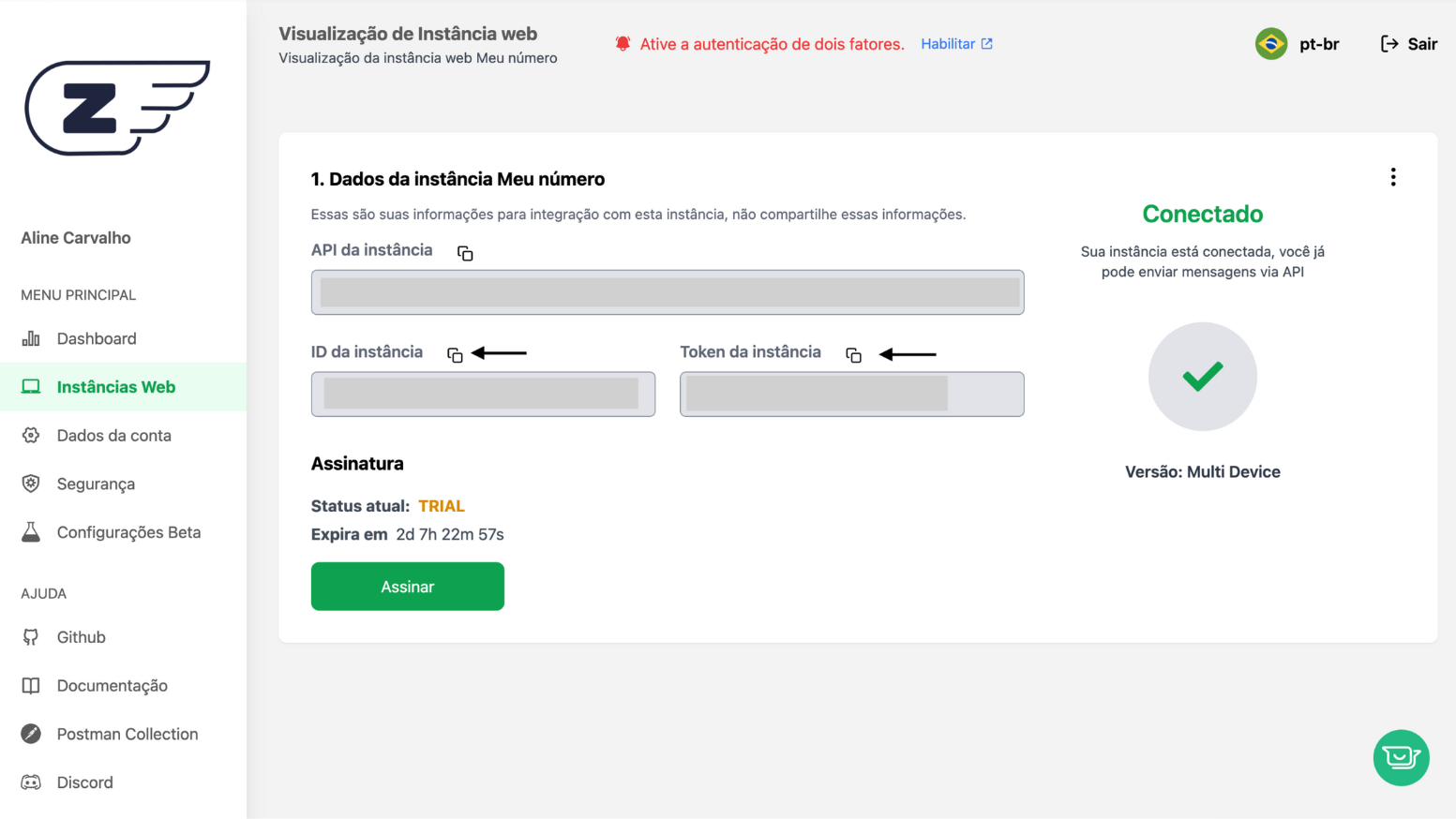Image resolution: width=1456 pixels, height=819 pixels.
Task: Click the Brazil flag language icon
Action: tap(1271, 44)
